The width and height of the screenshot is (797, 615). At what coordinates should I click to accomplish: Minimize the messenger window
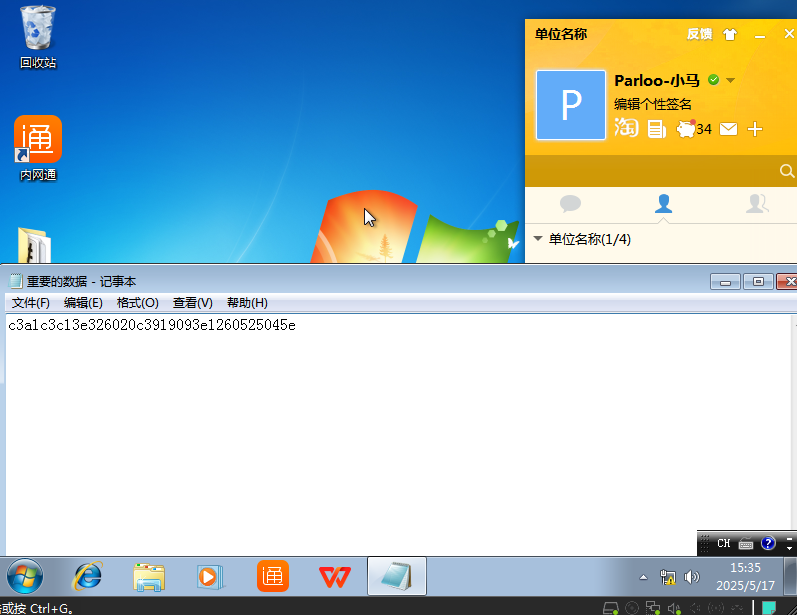pyautogui.click(x=760, y=36)
